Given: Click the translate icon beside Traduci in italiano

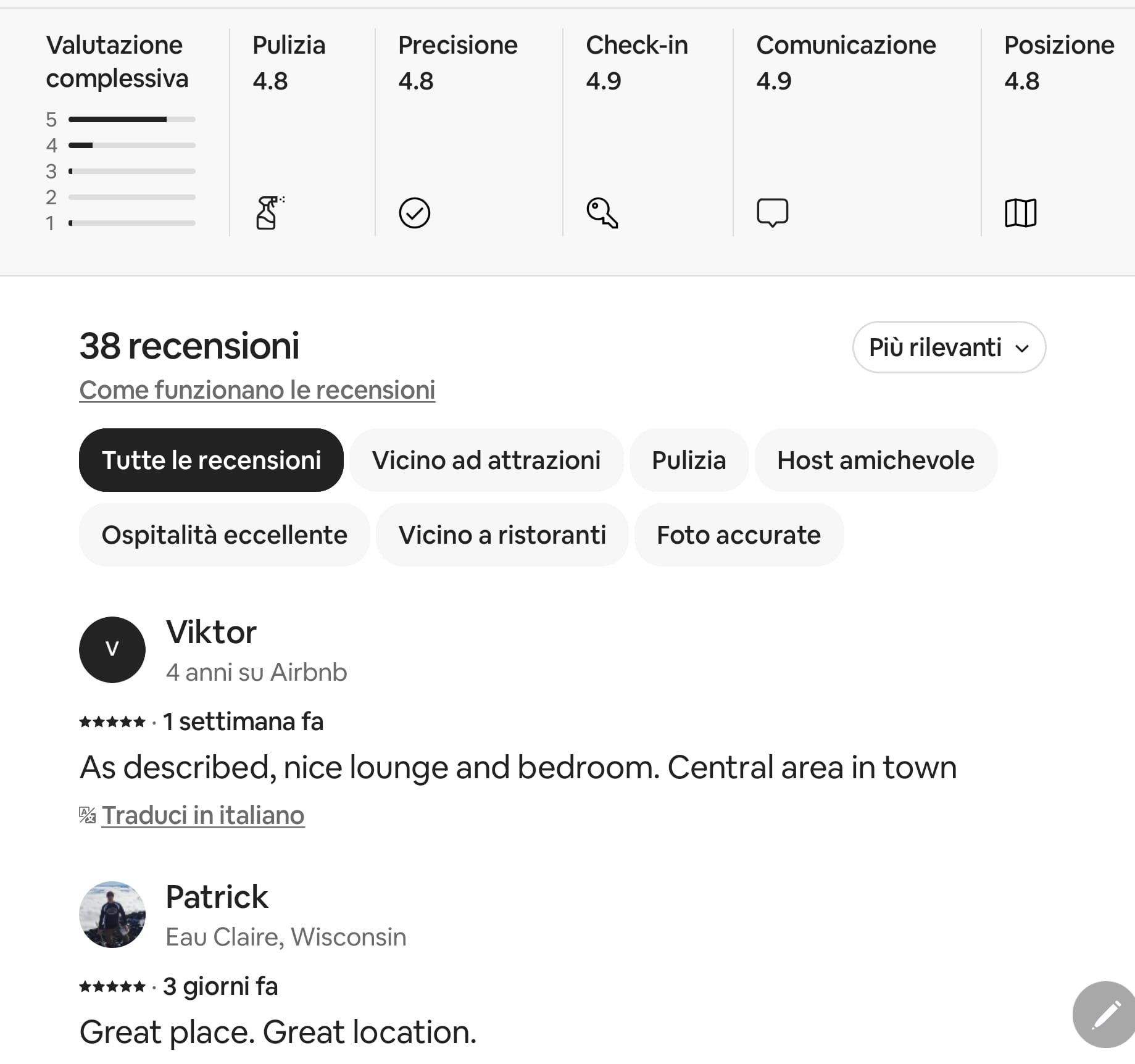Looking at the screenshot, I should click(87, 815).
